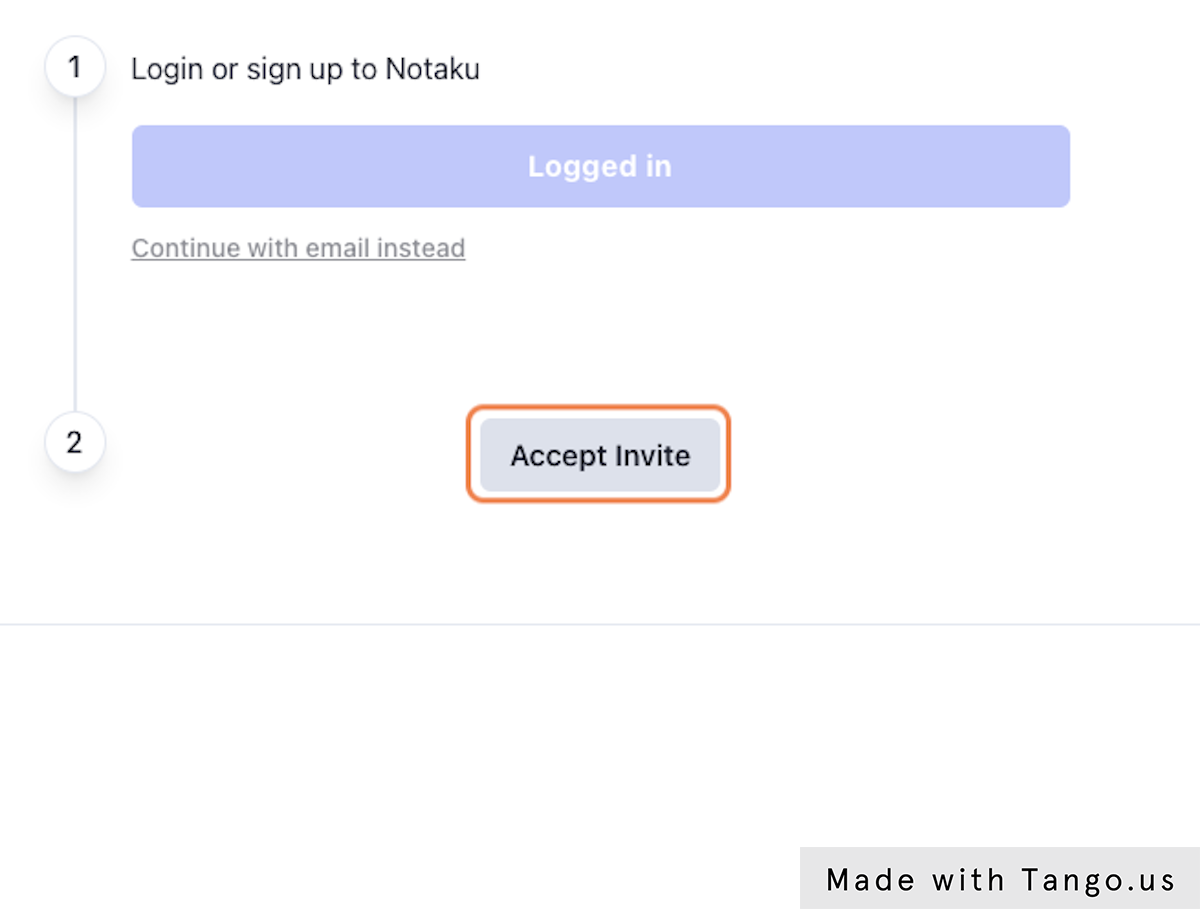1200x910 pixels.
Task: Click the word Invite on the button
Action: point(651,456)
